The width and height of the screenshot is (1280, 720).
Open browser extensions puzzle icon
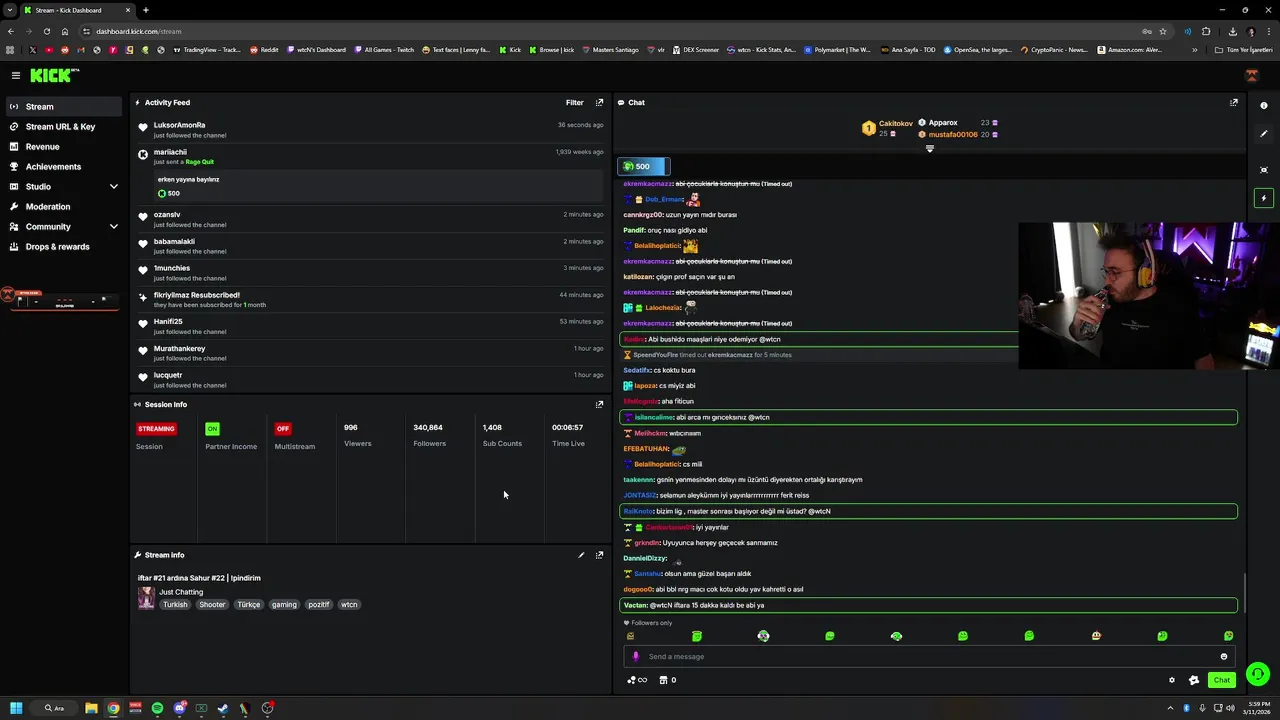tap(1206, 31)
